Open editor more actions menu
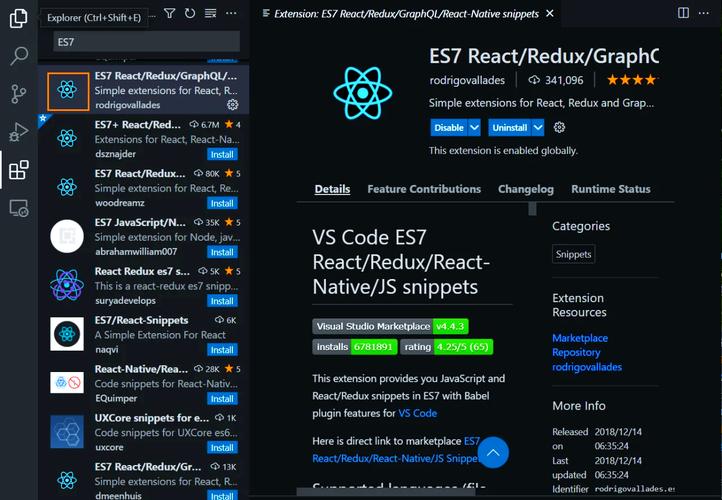The height and width of the screenshot is (500, 722). [704, 13]
